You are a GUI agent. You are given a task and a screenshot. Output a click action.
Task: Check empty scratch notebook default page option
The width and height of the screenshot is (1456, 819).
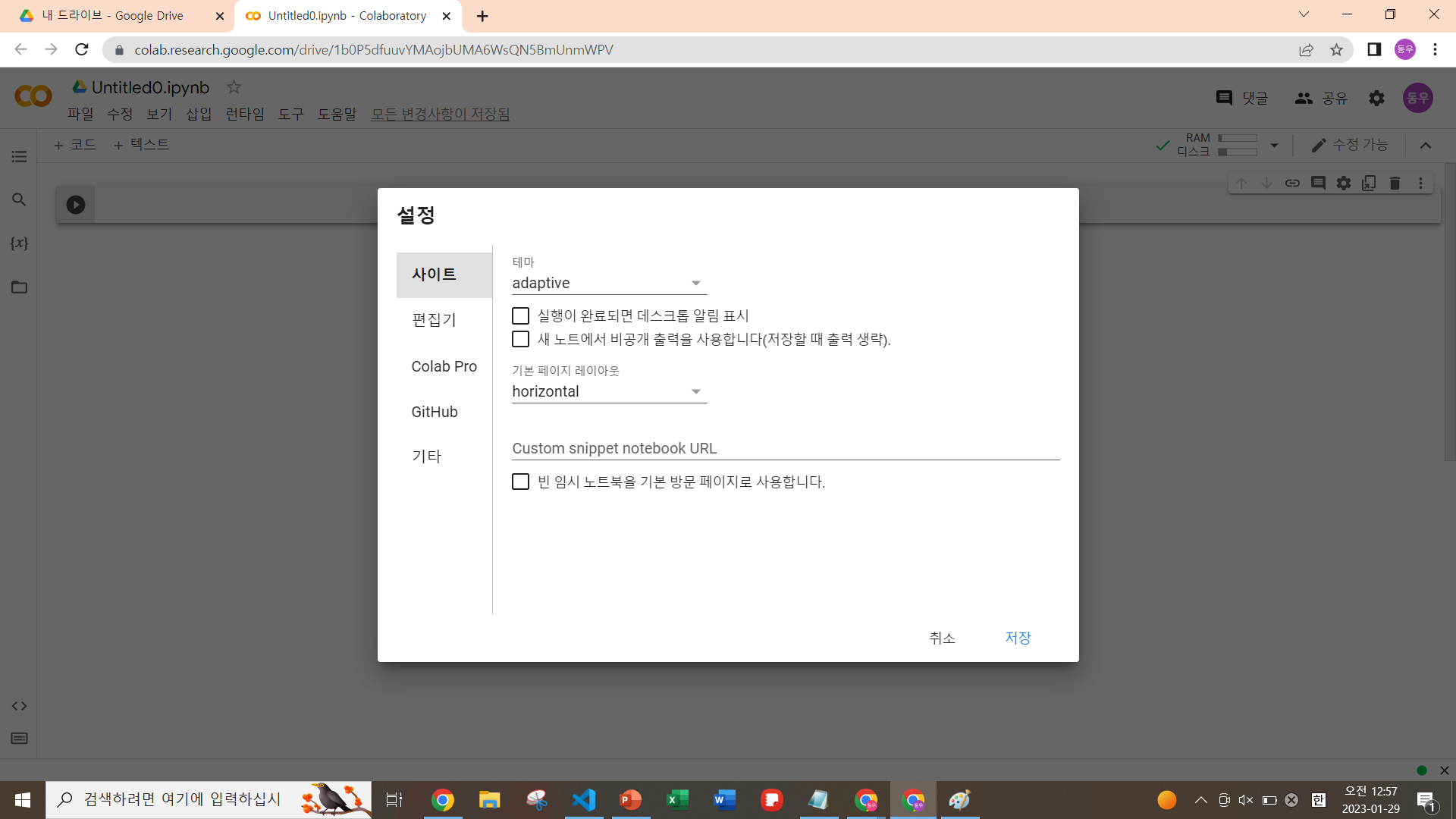pyautogui.click(x=520, y=482)
